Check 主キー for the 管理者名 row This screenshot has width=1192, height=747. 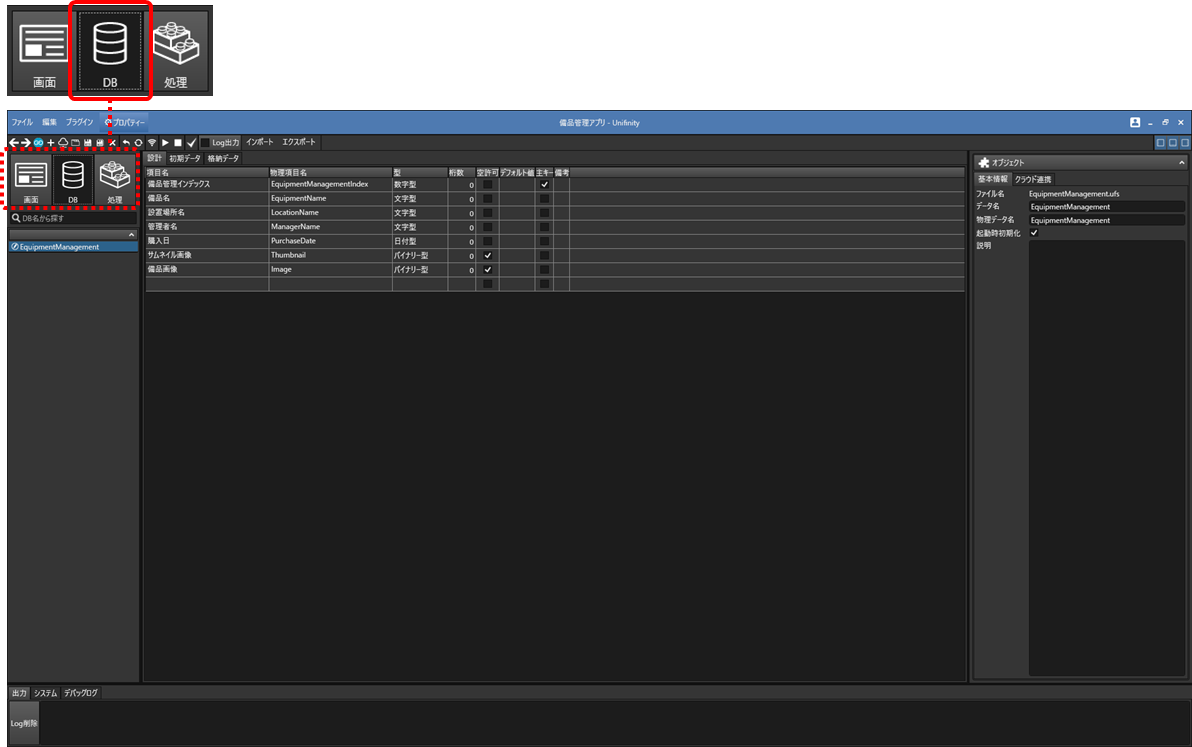(x=544, y=227)
